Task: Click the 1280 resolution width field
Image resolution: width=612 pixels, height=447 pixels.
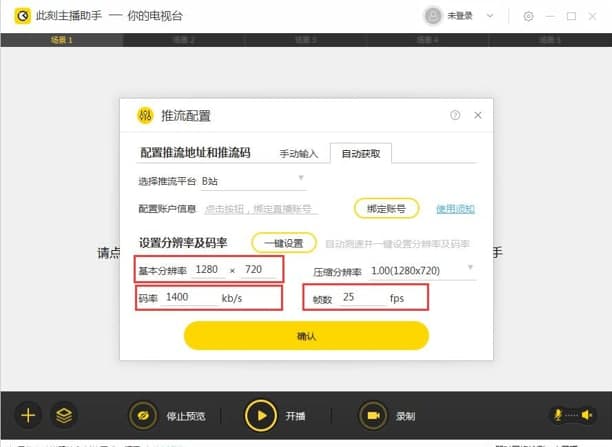Action: pyautogui.click(x=208, y=270)
